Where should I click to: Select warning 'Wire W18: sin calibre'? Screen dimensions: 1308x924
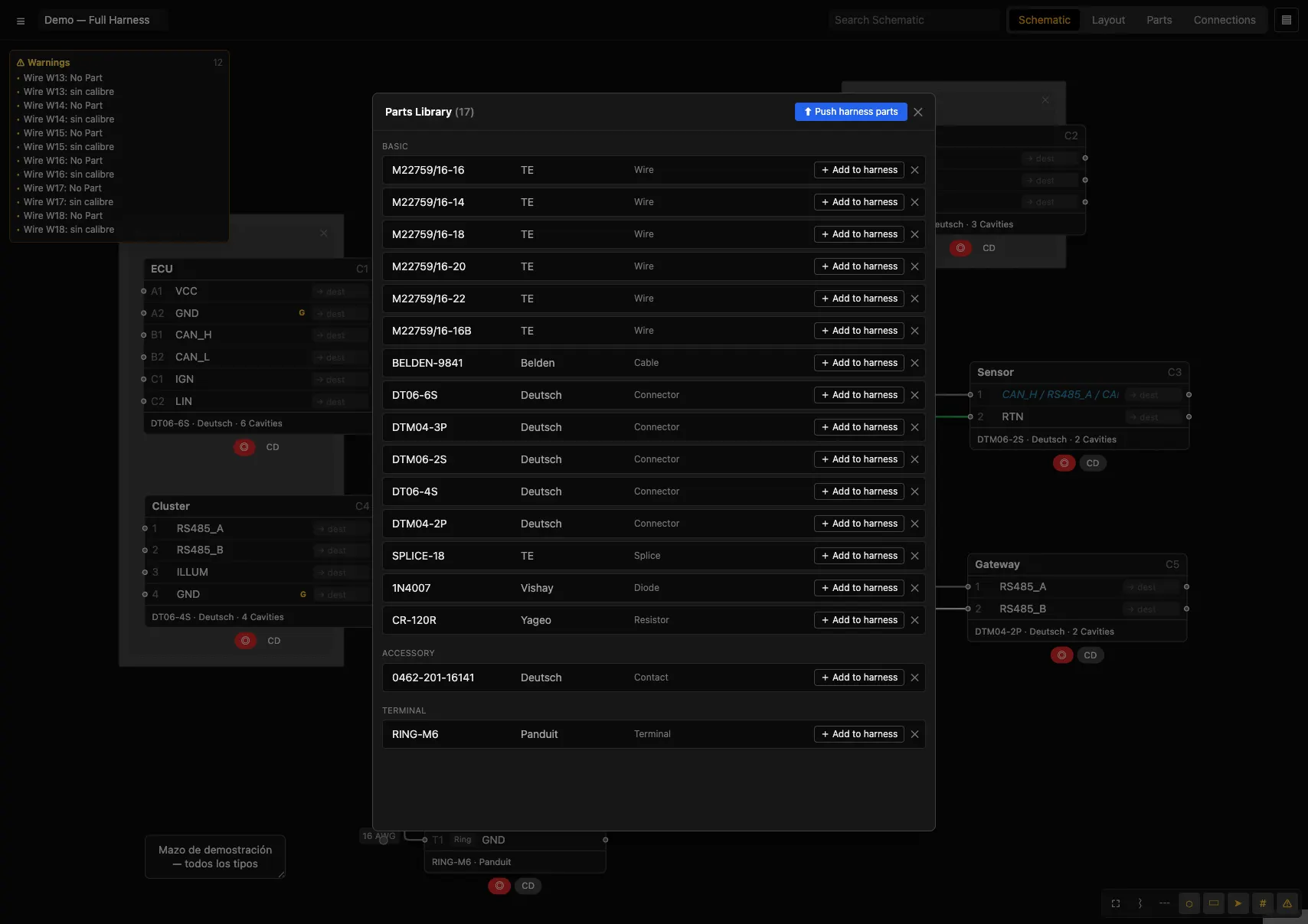tap(69, 230)
